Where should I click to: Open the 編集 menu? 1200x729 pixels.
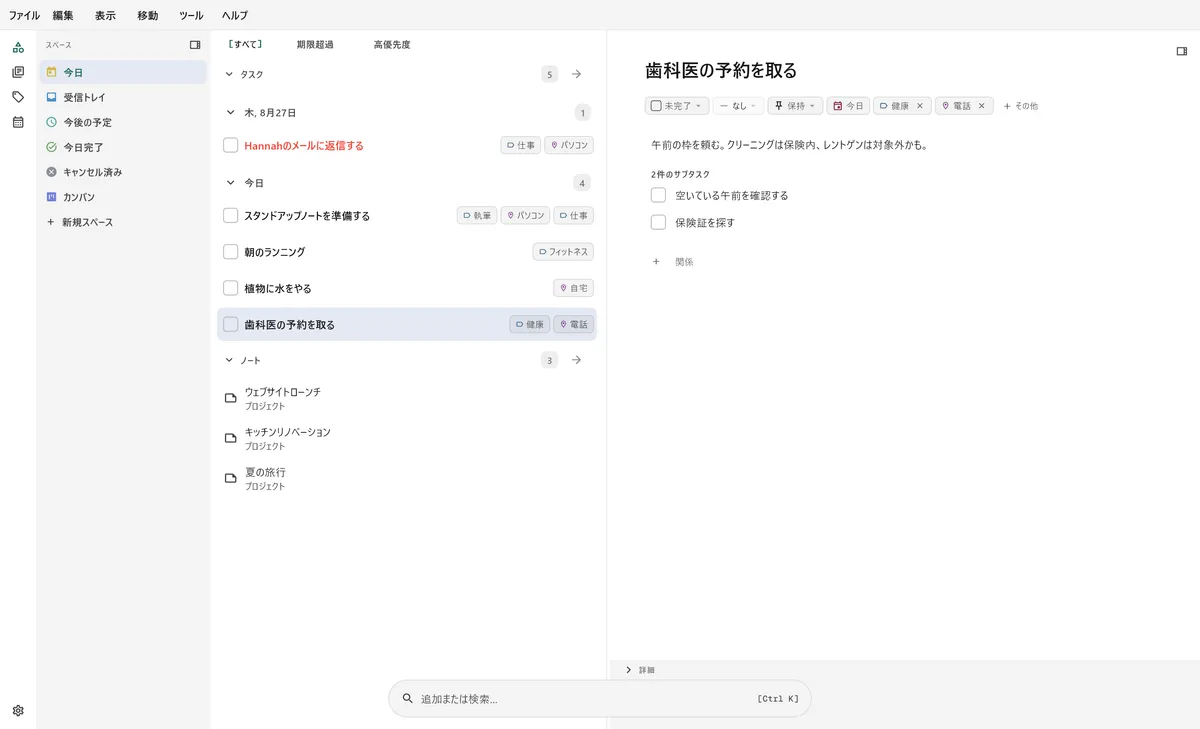63,15
